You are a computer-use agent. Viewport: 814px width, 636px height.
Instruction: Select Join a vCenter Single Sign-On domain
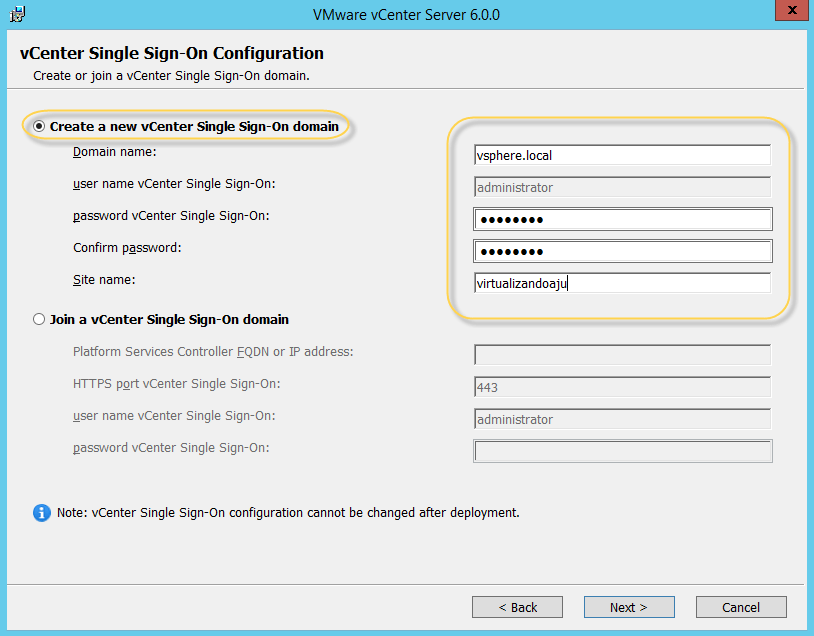click(39, 320)
